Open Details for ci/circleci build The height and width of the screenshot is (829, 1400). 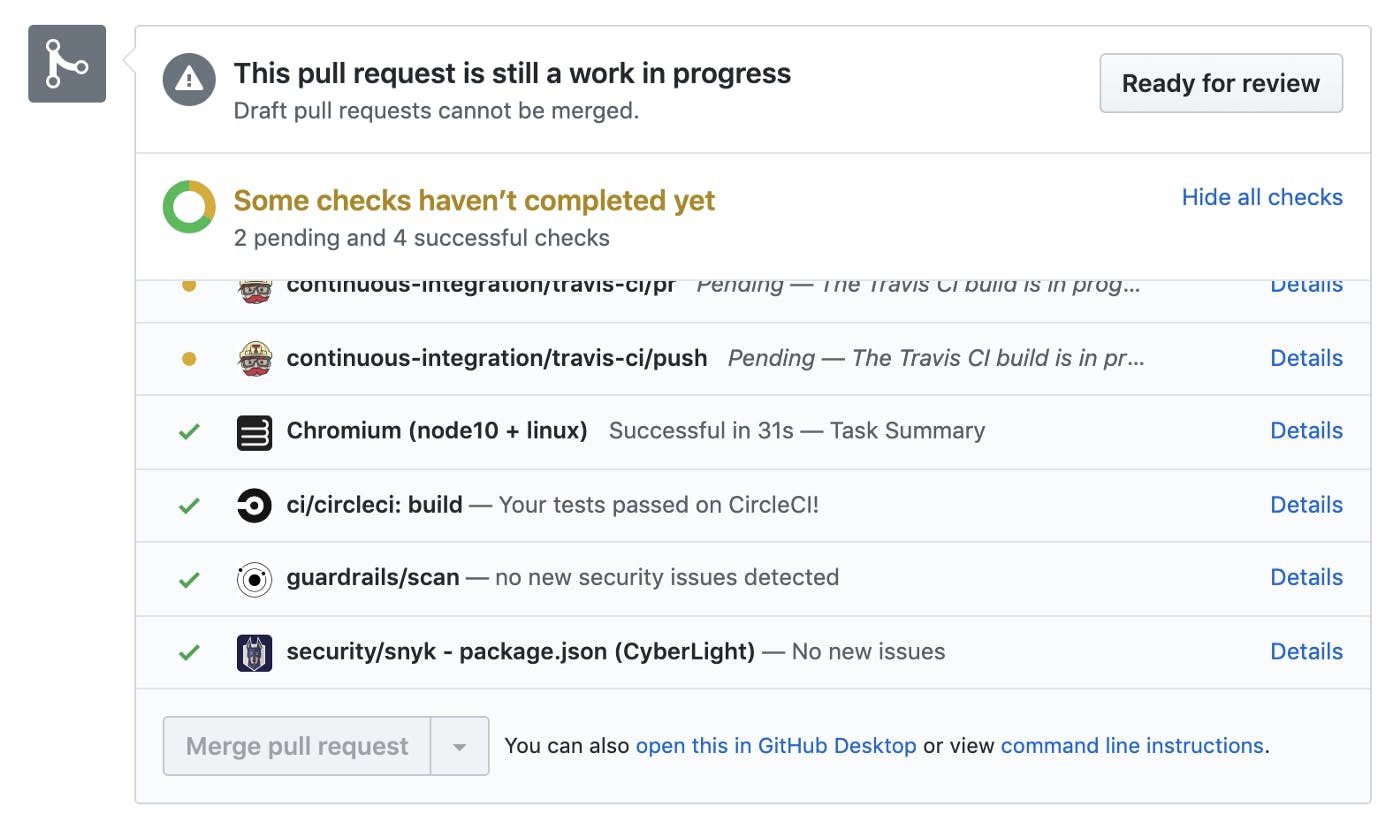point(1306,505)
